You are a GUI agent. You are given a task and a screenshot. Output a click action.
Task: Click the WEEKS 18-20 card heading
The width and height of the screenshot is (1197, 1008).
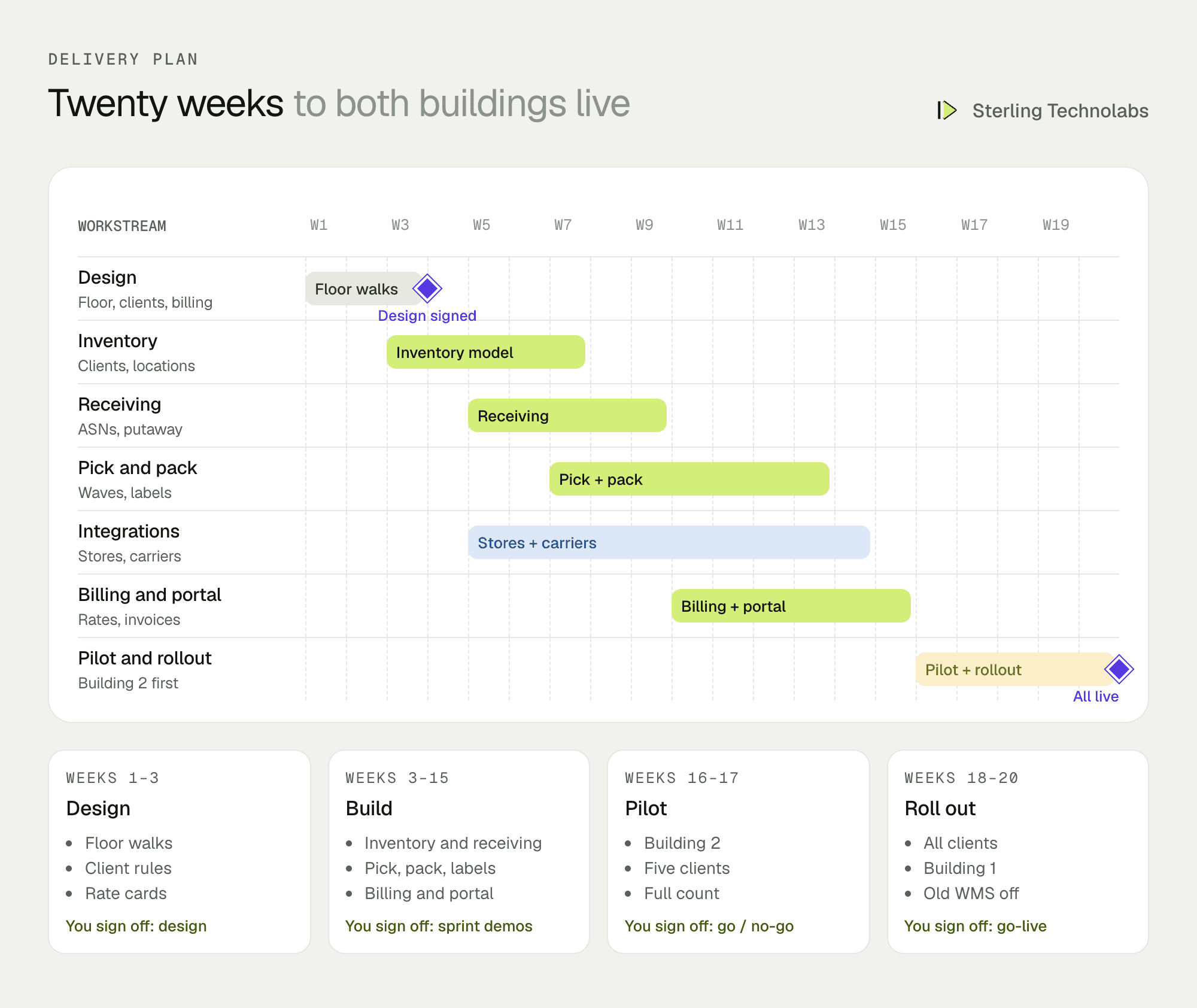[x=961, y=778]
